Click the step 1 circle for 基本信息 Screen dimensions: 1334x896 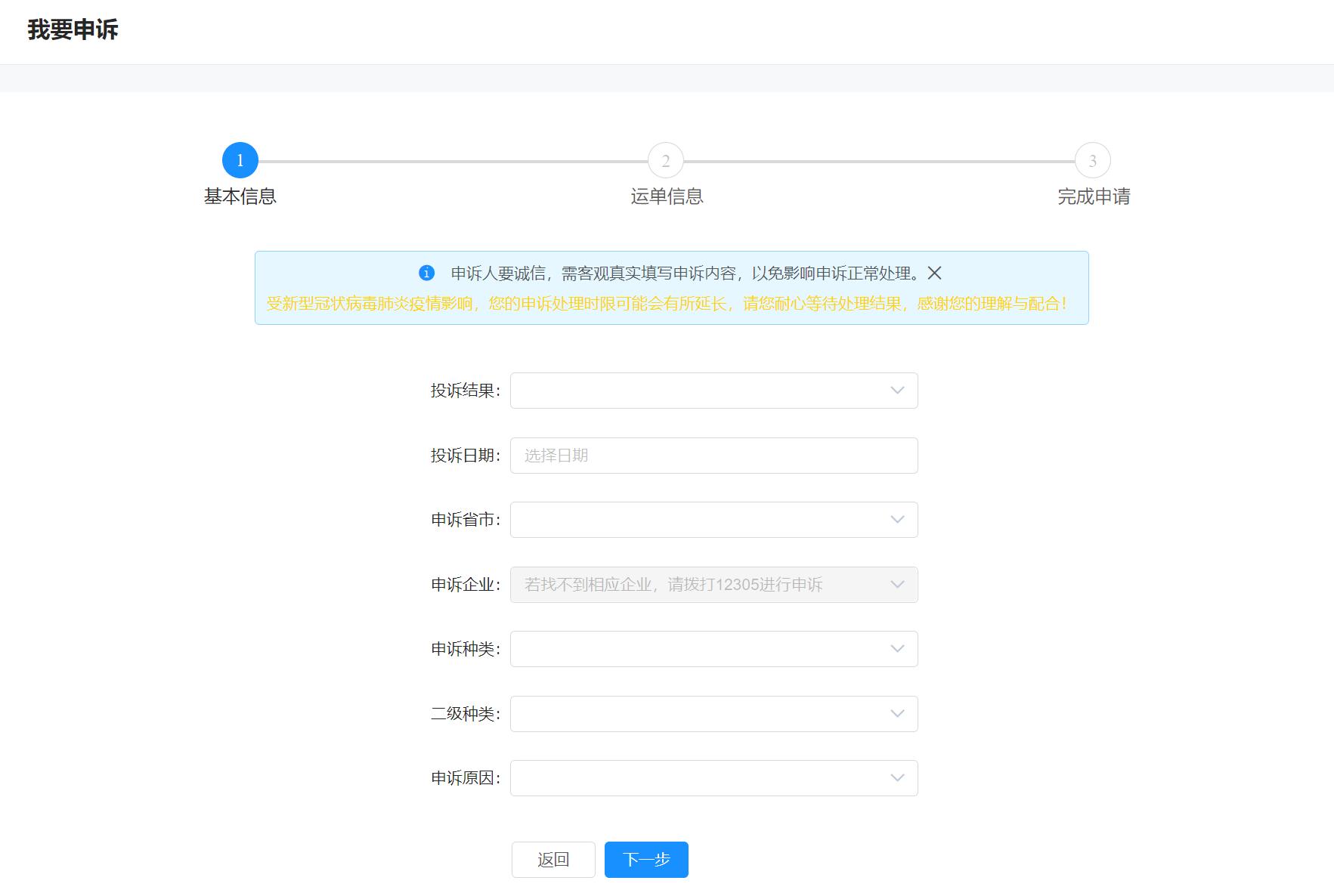coord(240,160)
